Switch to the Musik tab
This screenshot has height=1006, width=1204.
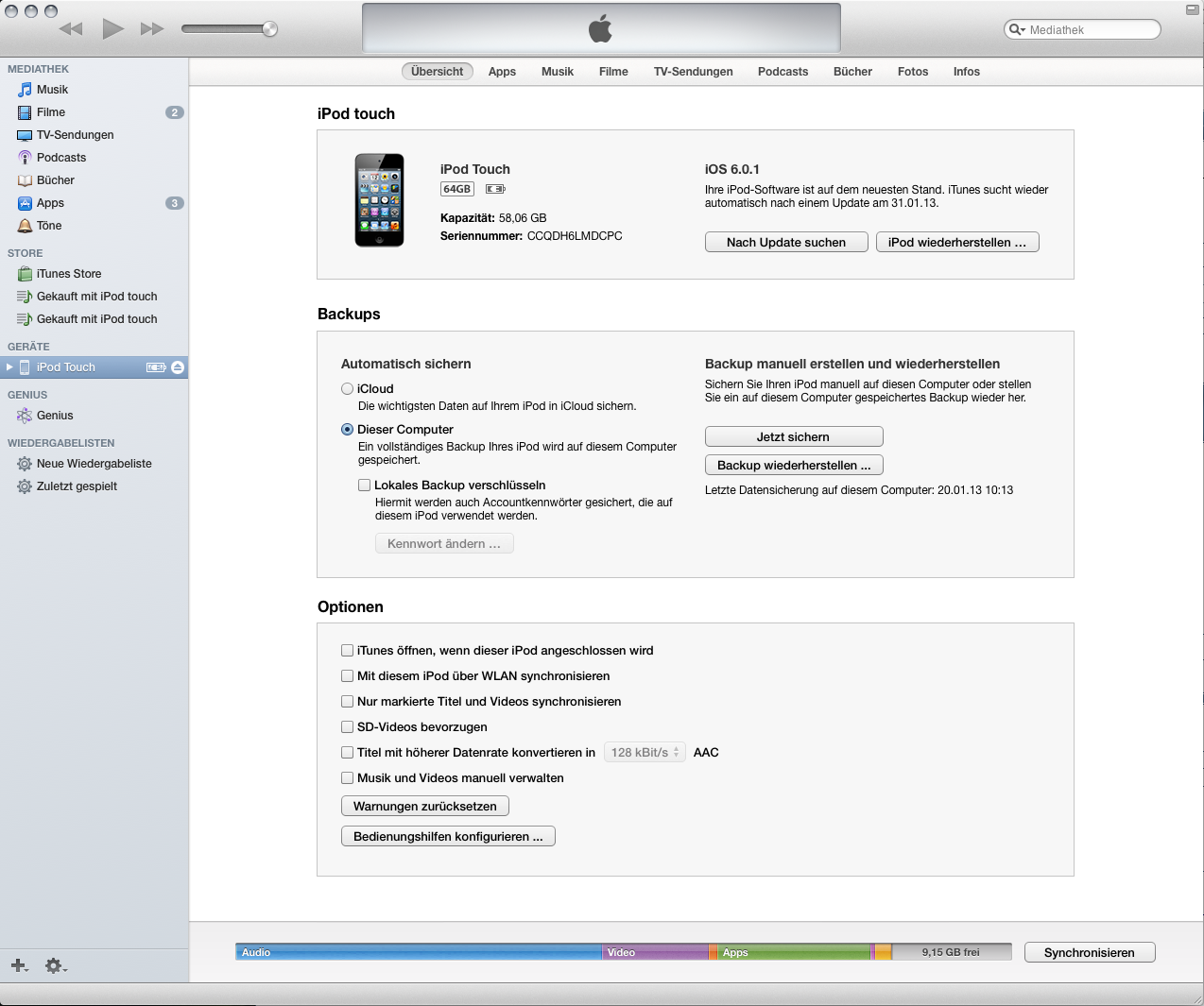(558, 72)
